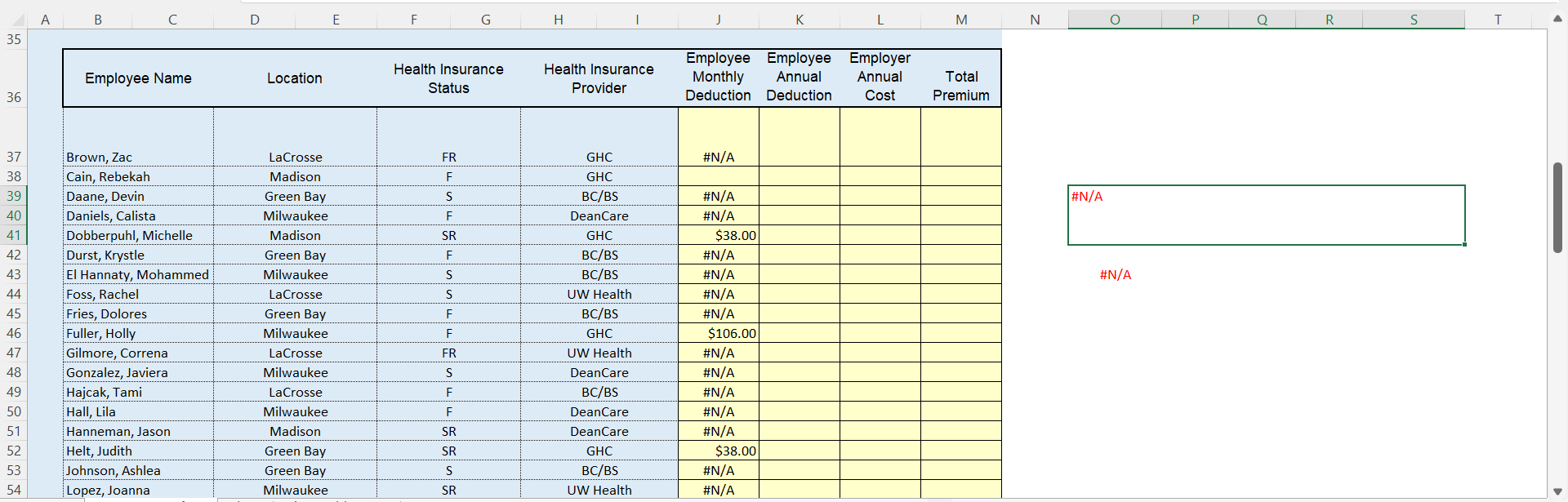
Task: Click the #N/A cell in Brown, Zac row
Action: click(x=718, y=137)
